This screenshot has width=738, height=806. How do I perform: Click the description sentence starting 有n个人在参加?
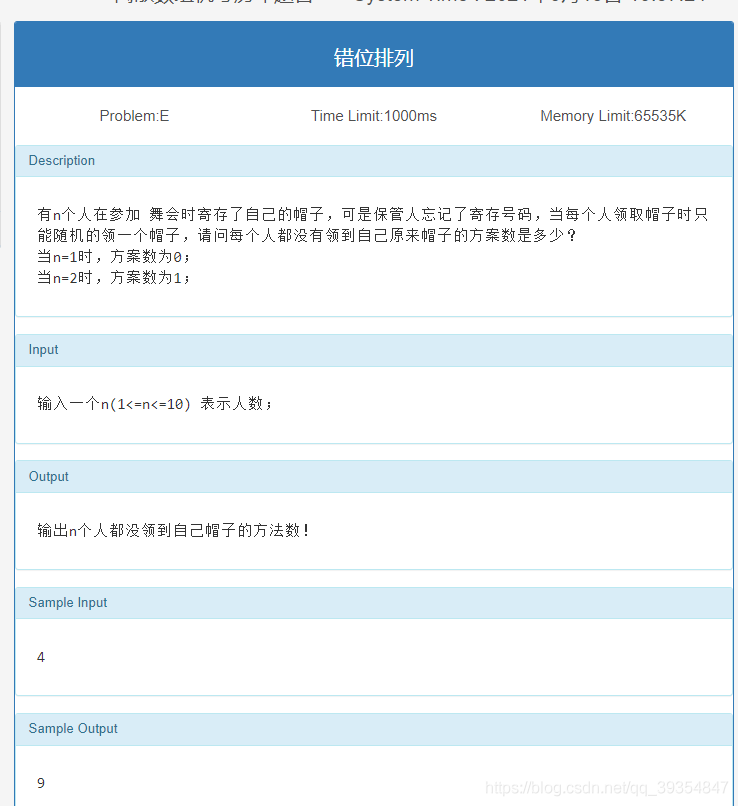(373, 214)
